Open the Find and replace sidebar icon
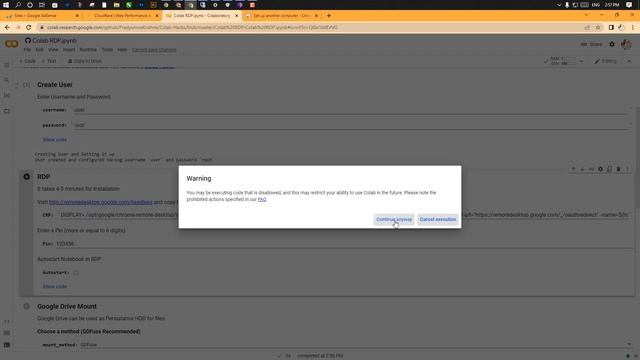Viewport: 640px width, 360px height. pyautogui.click(x=7, y=80)
